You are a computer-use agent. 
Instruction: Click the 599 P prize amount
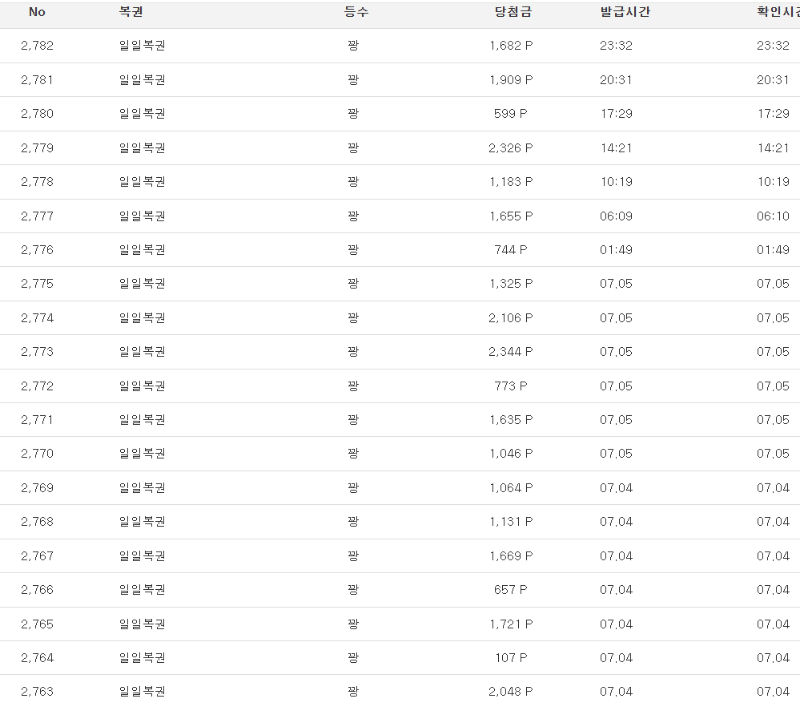click(511, 114)
